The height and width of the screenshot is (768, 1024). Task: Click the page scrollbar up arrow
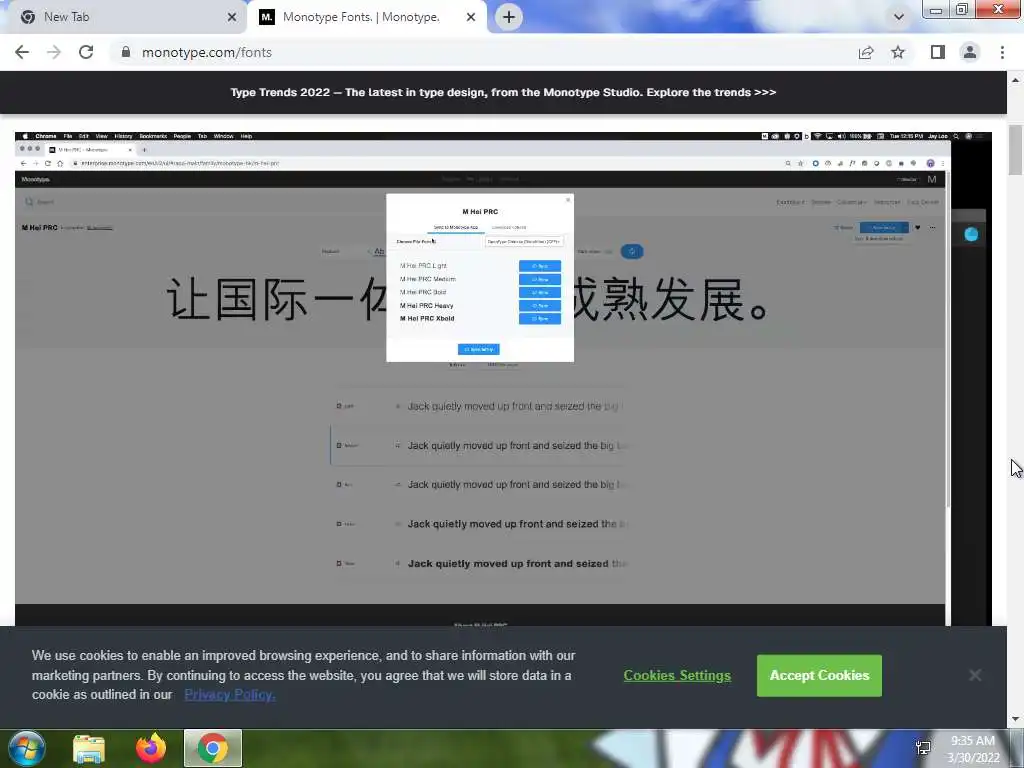(1015, 80)
